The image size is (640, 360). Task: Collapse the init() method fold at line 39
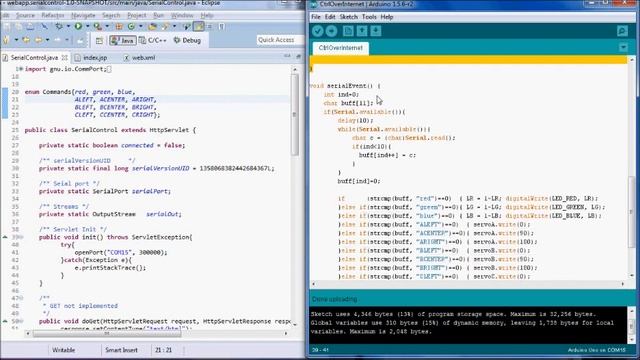click(20, 237)
